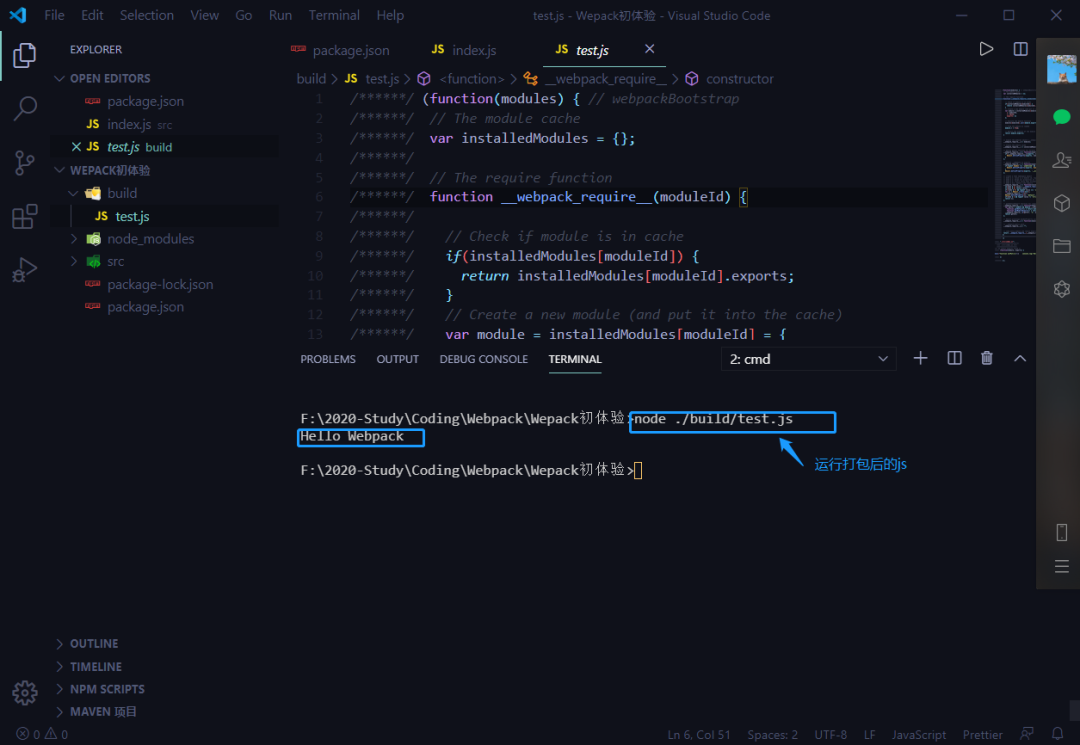
Task: Click the phone icon in right sidebar
Action: [1061, 532]
